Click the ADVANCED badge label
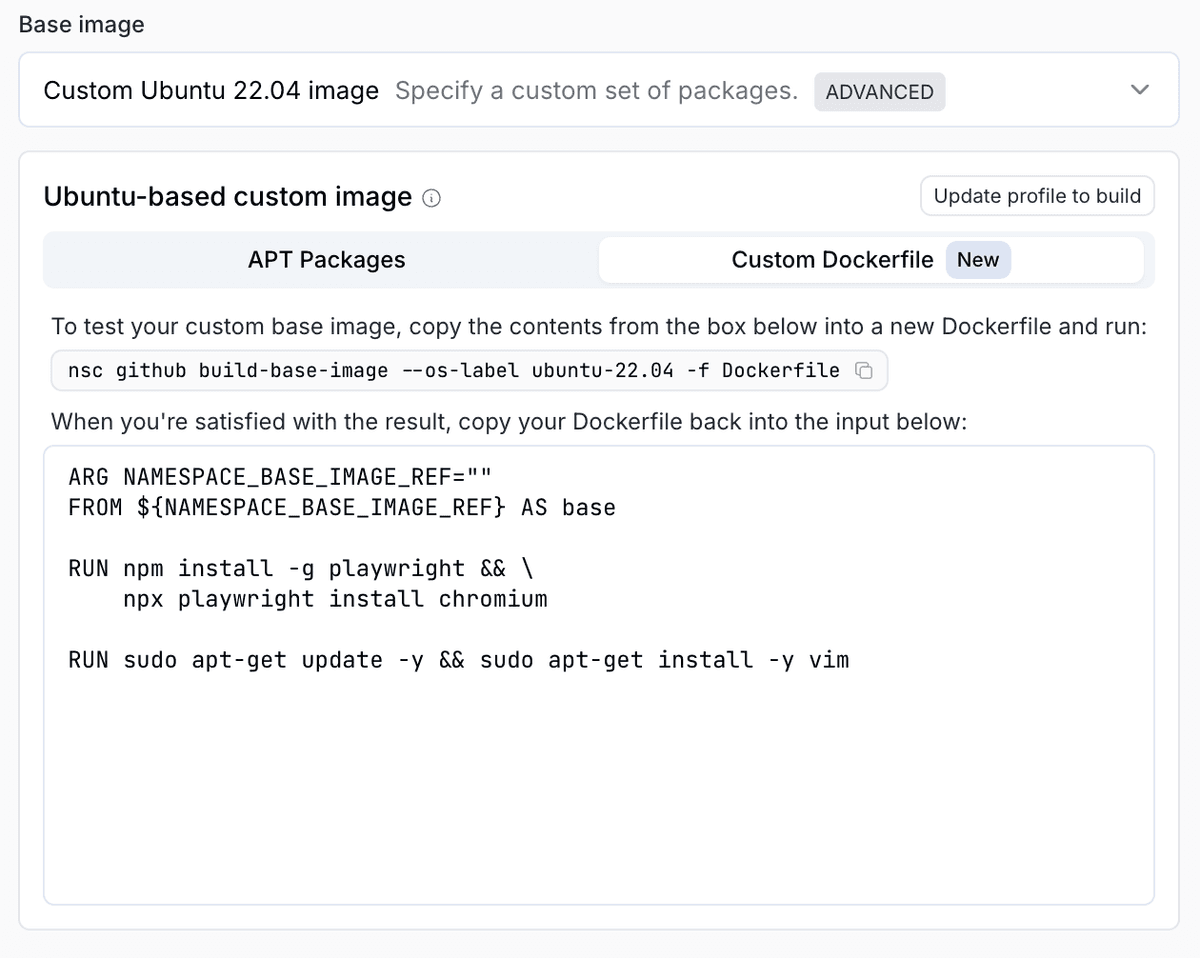The image size is (1200, 958). [x=879, y=91]
